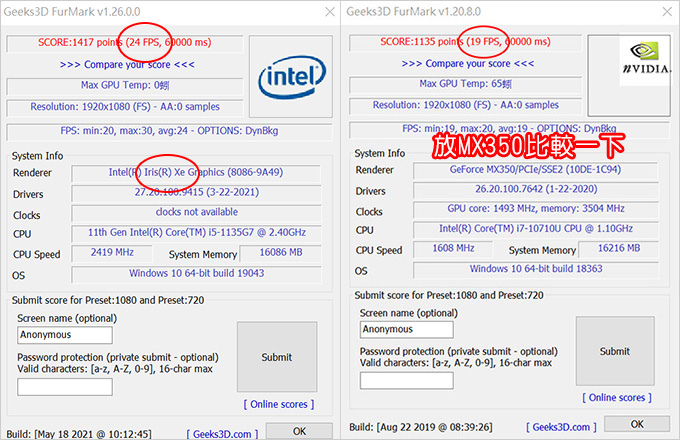Image resolution: width=680 pixels, height=440 pixels.
Task: Select 'Max GPU Temp: 65' text
Action: point(465,84)
